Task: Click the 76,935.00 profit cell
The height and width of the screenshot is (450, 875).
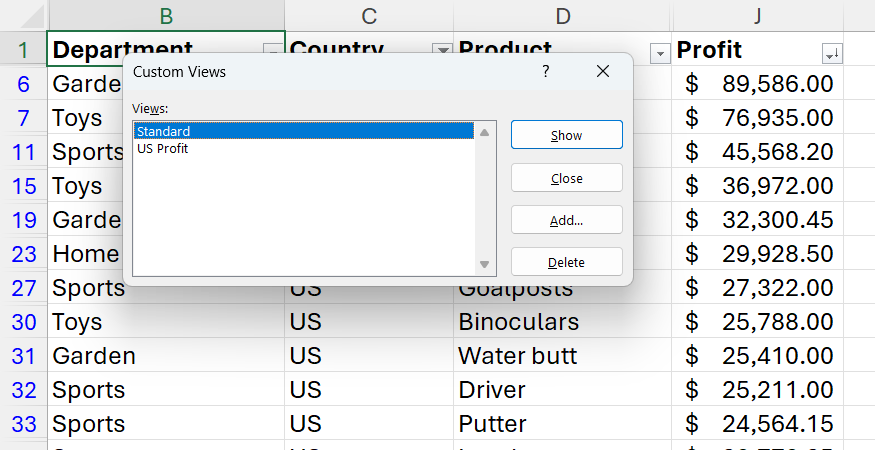Action: click(x=757, y=118)
